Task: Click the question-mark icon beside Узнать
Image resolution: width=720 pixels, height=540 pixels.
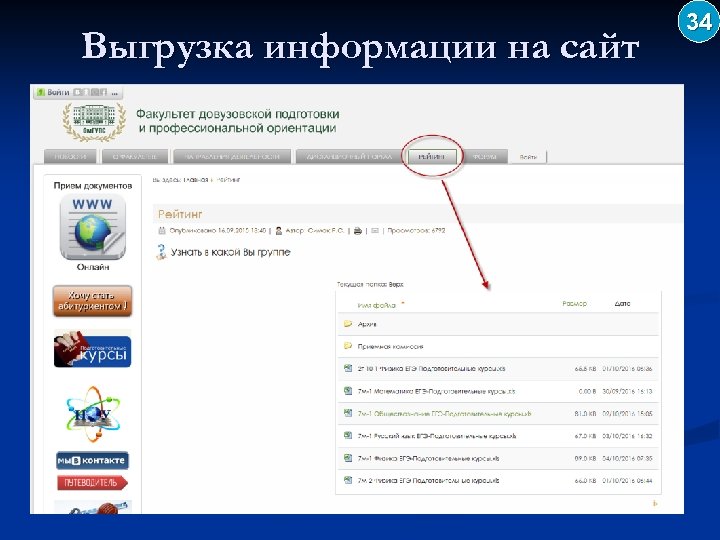Action: click(161, 252)
